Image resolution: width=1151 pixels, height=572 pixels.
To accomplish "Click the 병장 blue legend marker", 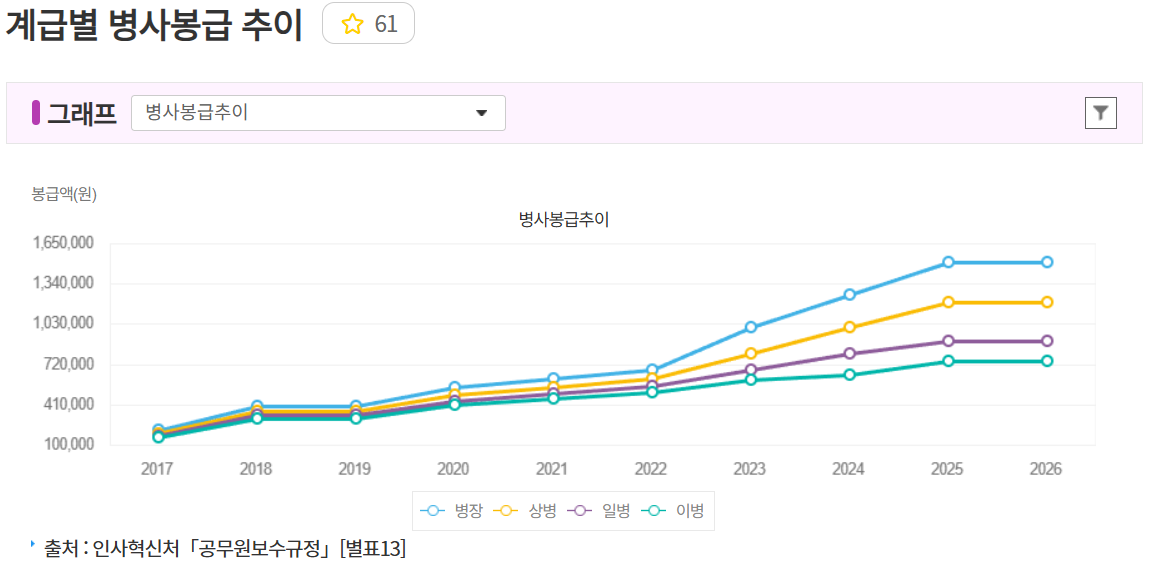I will pyautogui.click(x=433, y=511).
